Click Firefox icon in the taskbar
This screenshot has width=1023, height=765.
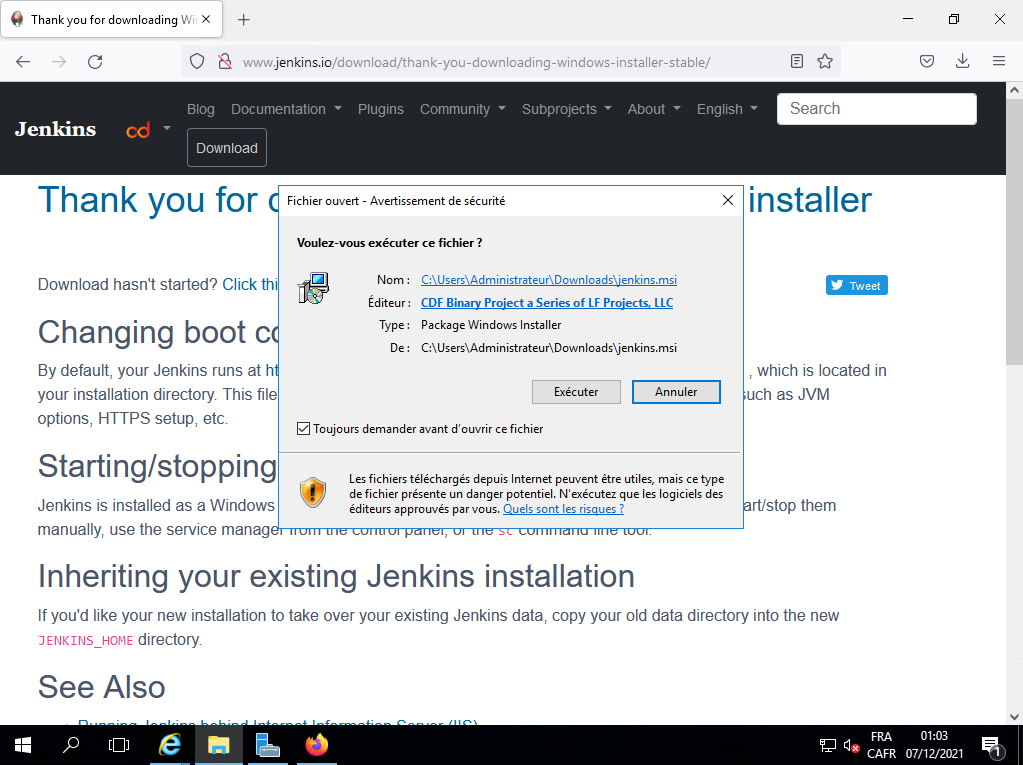point(316,745)
